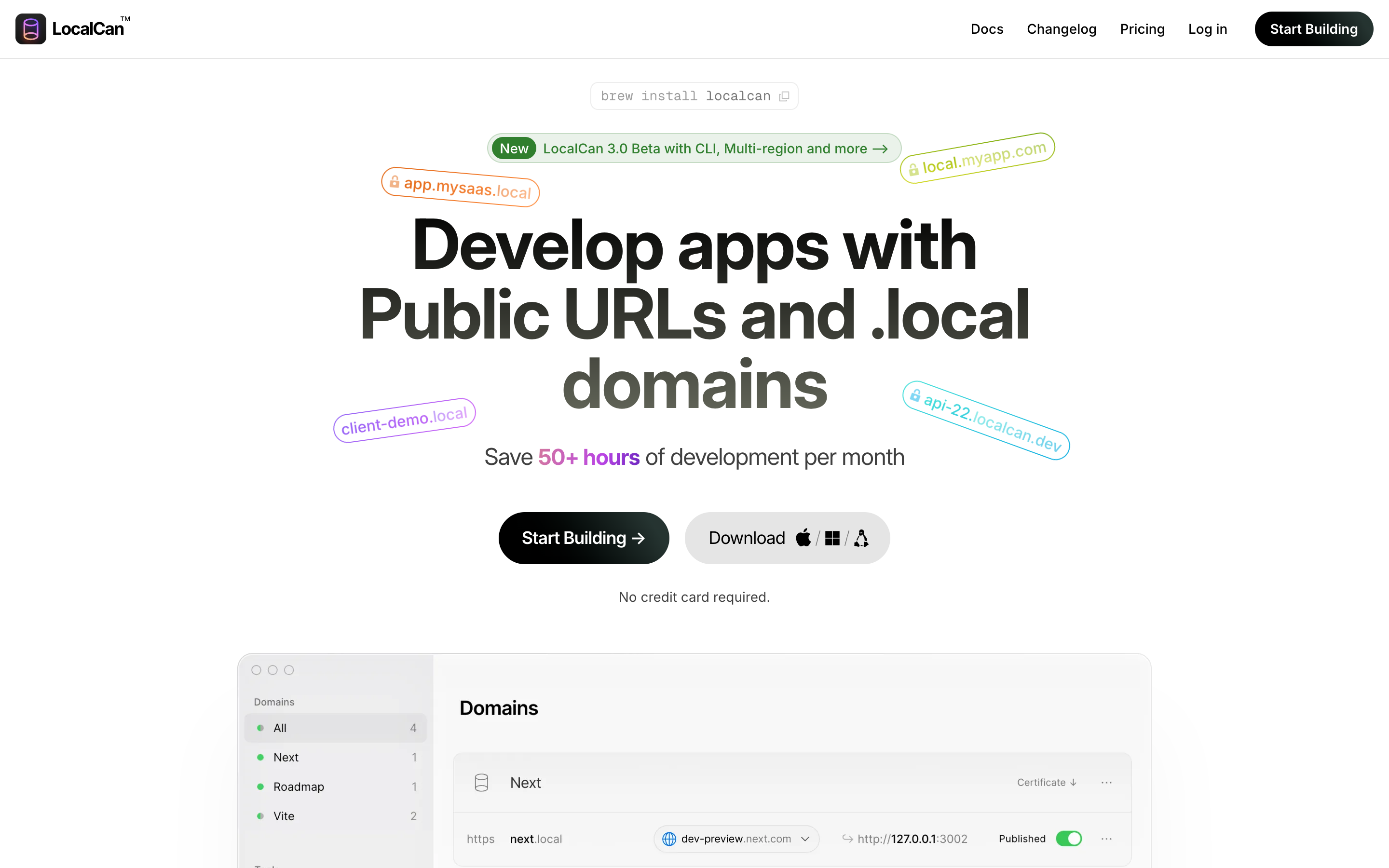Open Changelog in the navigation bar
The width and height of the screenshot is (1389, 868).
pos(1061,29)
